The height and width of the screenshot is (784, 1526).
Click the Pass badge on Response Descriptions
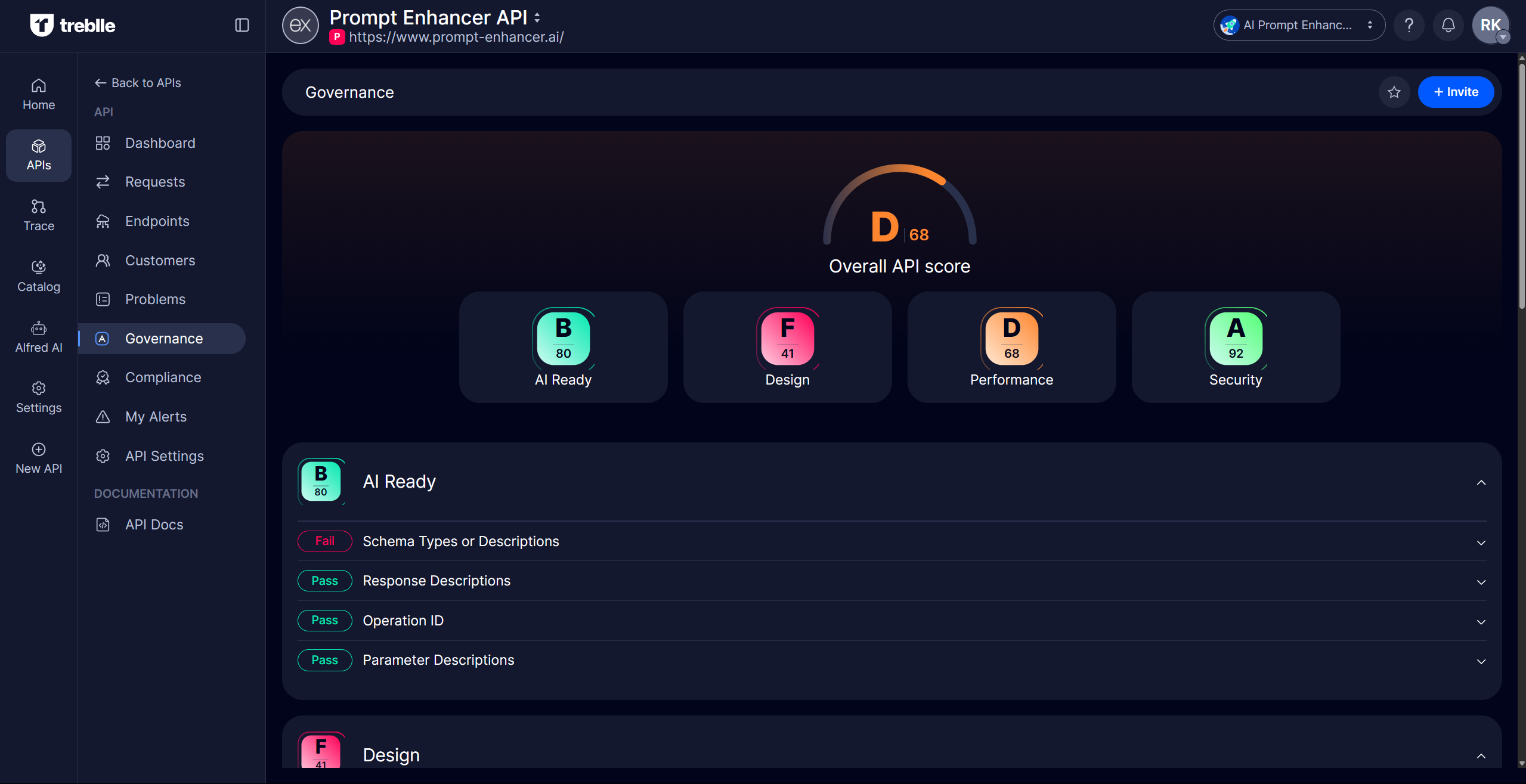click(x=325, y=581)
